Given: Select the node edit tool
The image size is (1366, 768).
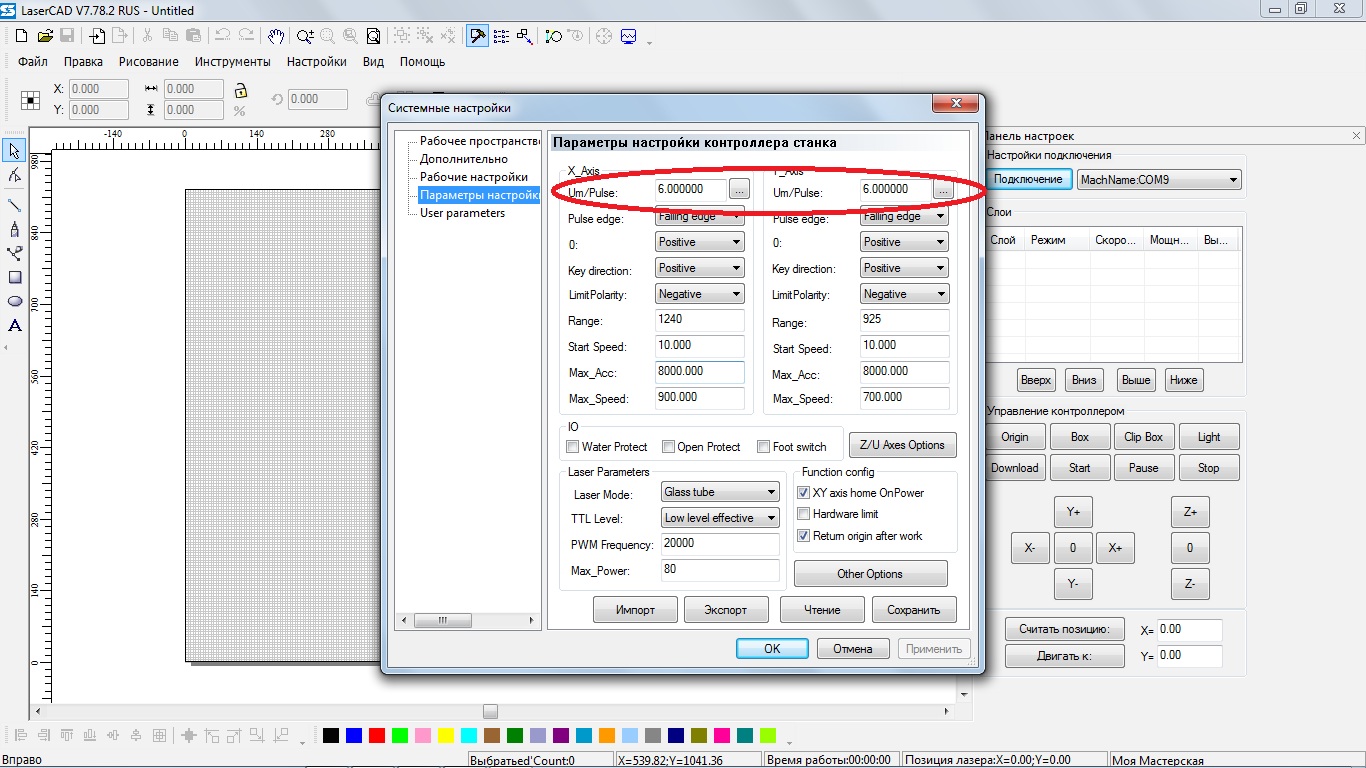Looking at the screenshot, I should point(15,176).
